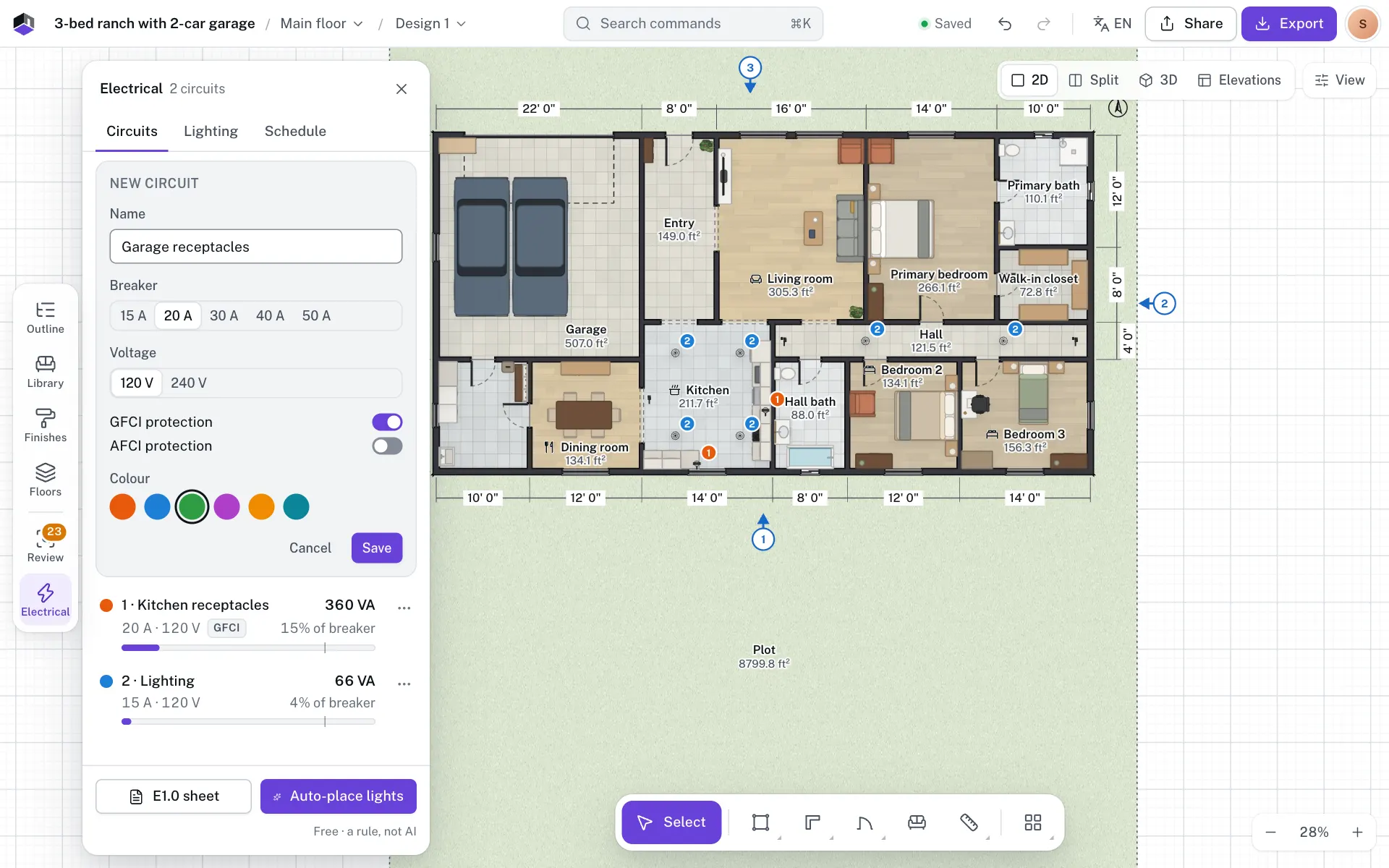This screenshot has width=1389, height=868.
Task: Choose the measuring tape tool
Action: click(x=969, y=822)
